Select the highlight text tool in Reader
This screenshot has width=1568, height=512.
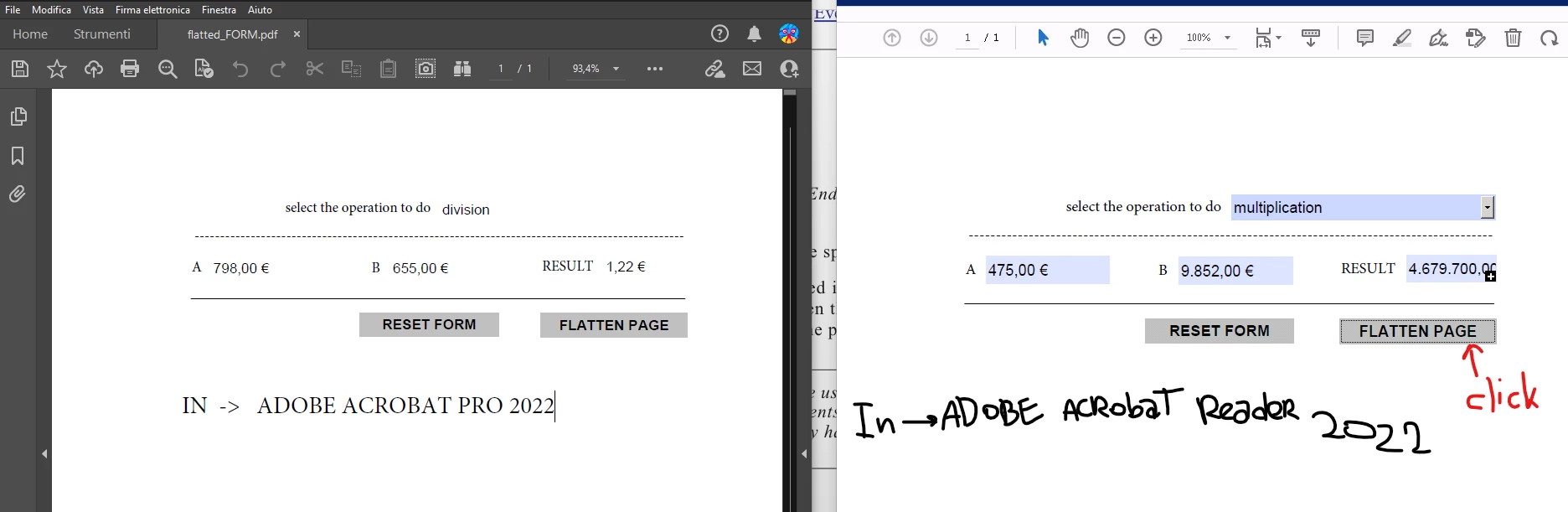pos(1402,38)
